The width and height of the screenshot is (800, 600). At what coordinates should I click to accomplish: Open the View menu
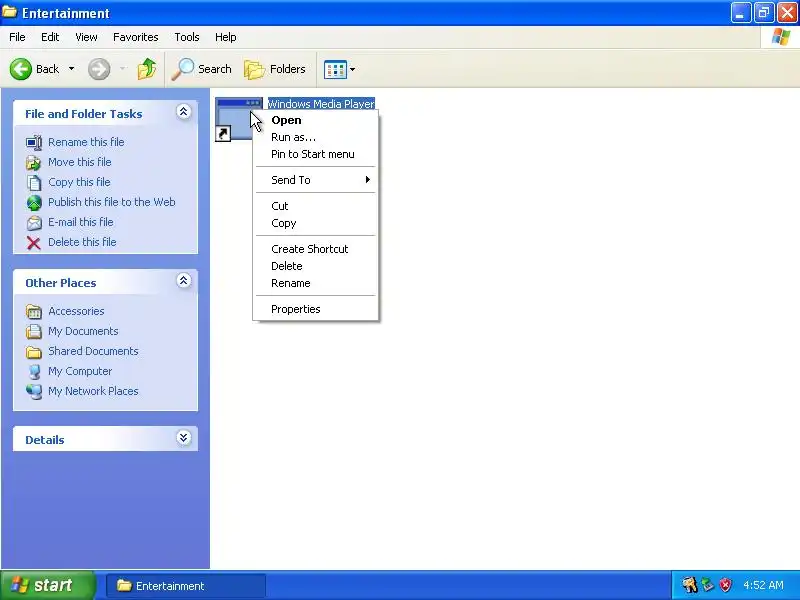coord(86,37)
